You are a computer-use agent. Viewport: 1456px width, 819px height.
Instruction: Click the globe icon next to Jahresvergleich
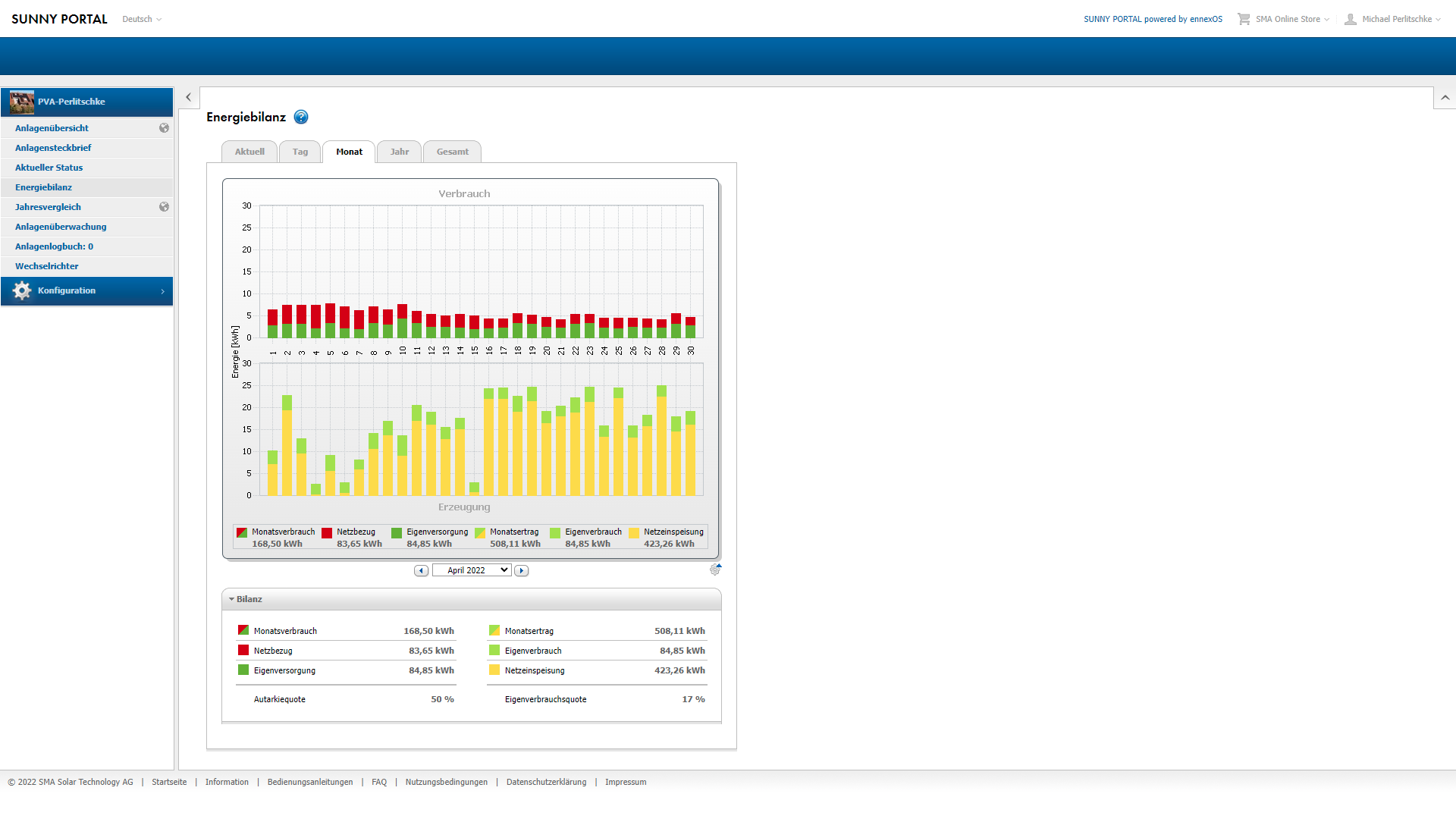coord(164,207)
